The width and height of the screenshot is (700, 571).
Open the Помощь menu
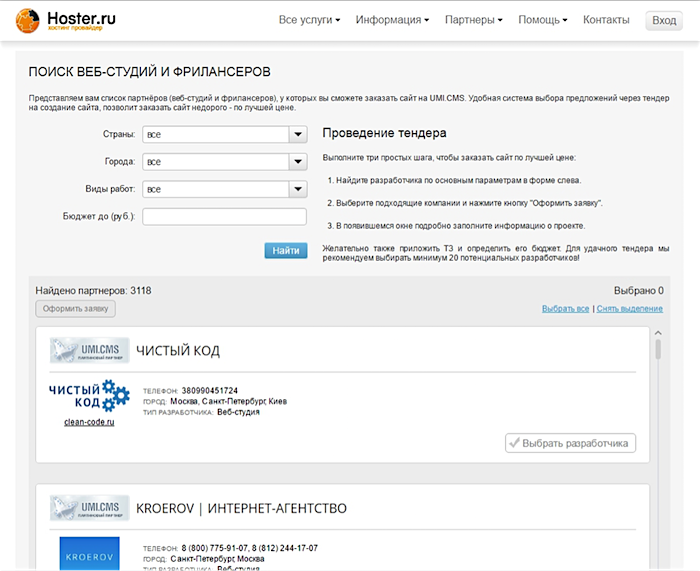point(542,20)
